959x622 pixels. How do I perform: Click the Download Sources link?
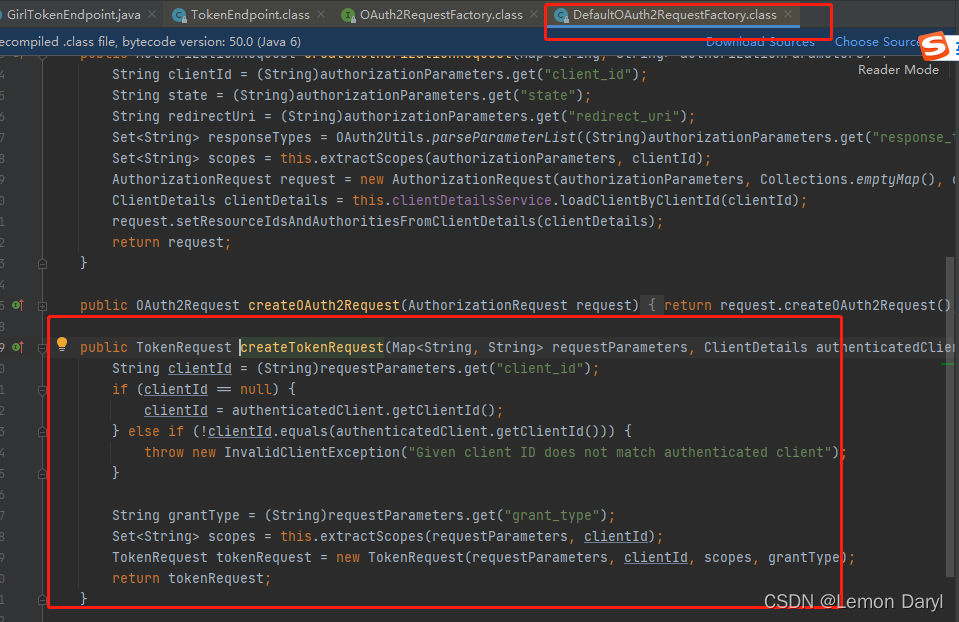pyautogui.click(x=760, y=42)
